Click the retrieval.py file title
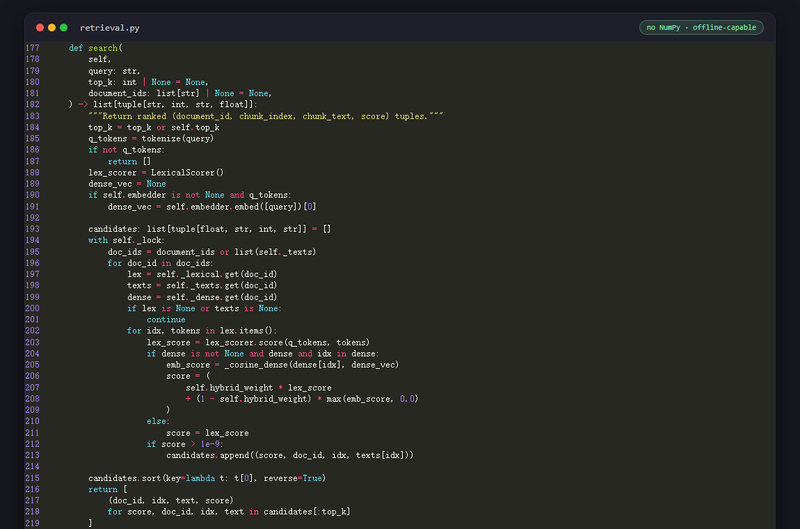800x529 pixels. [110, 28]
